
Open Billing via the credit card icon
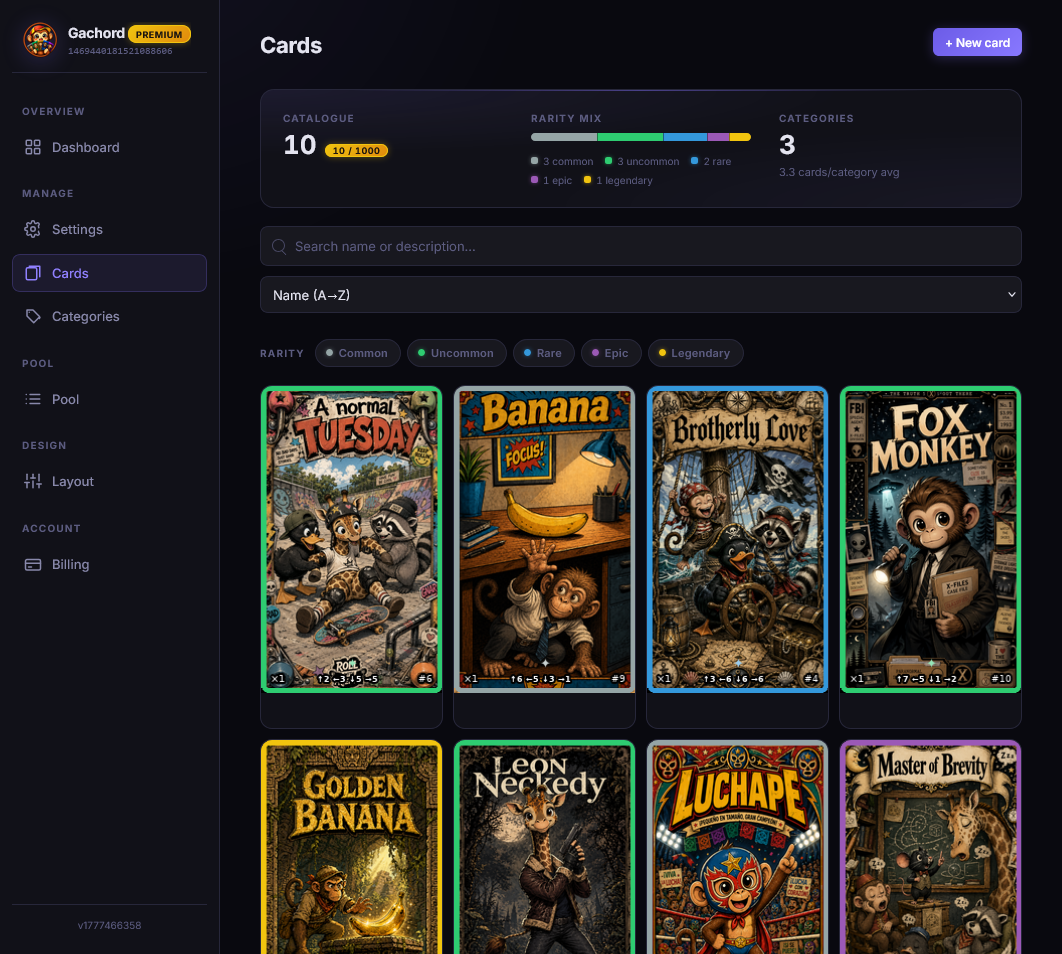pos(31,564)
